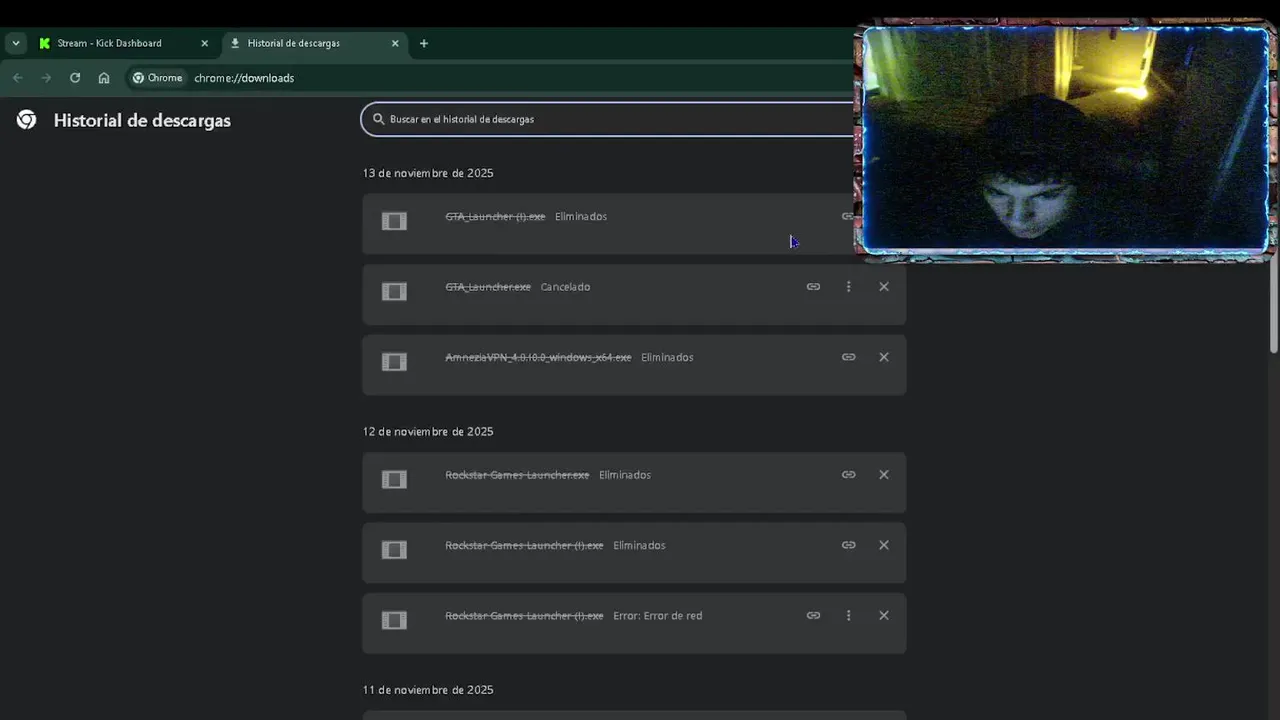Copy link for Eliminados Rockstar-Games-Launcher (1).exe
The width and height of the screenshot is (1280, 720).
[848, 545]
